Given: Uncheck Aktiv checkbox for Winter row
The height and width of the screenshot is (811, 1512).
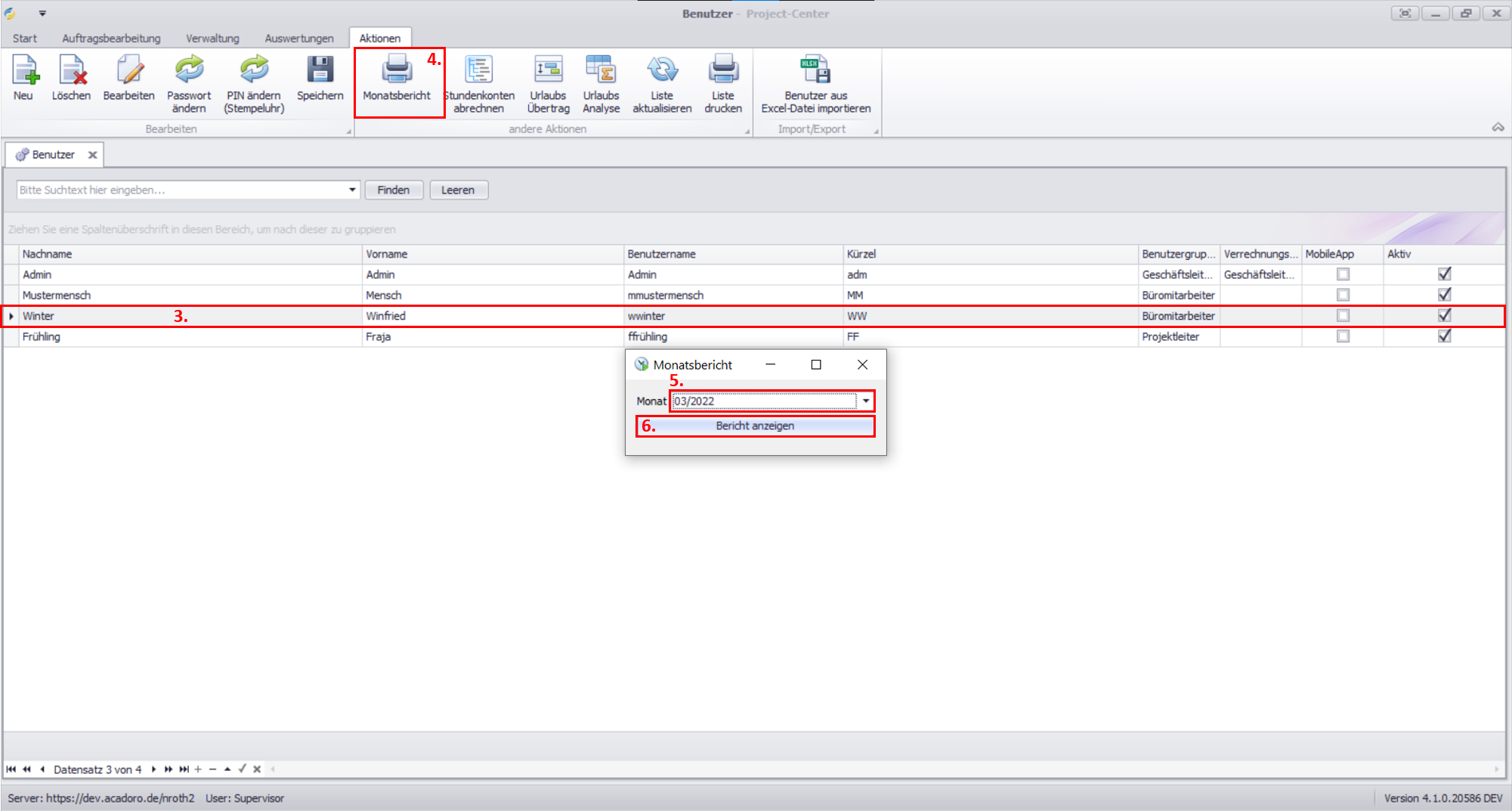Looking at the screenshot, I should (1444, 315).
